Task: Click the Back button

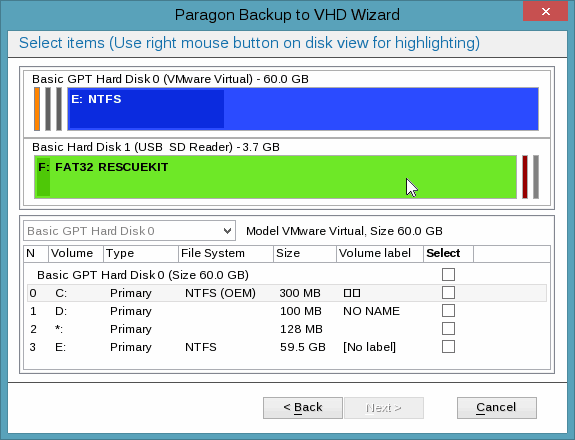Action: (x=303, y=408)
